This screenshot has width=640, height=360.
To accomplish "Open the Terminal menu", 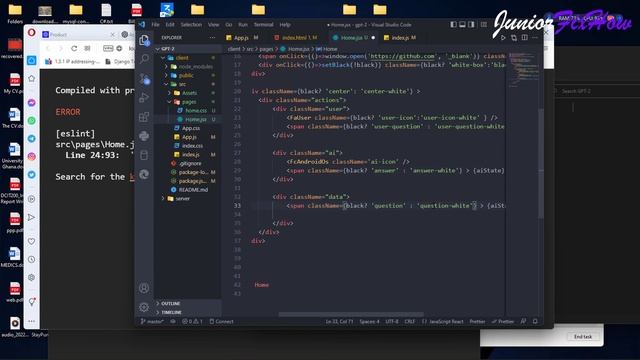I will [x=263, y=24].
